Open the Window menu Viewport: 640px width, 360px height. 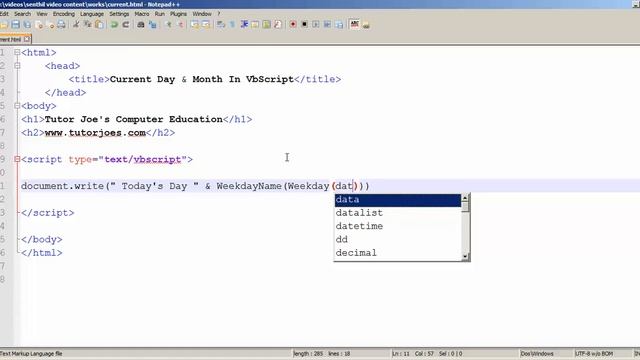click(x=202, y=14)
